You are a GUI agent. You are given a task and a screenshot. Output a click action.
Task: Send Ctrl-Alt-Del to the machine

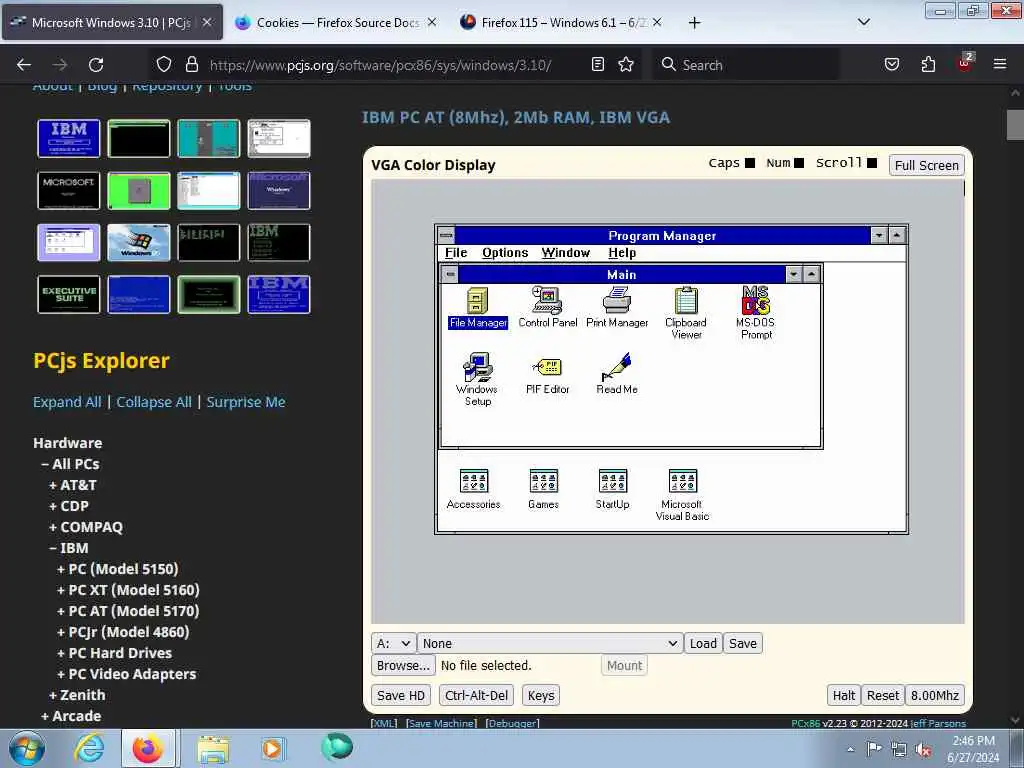click(476, 696)
